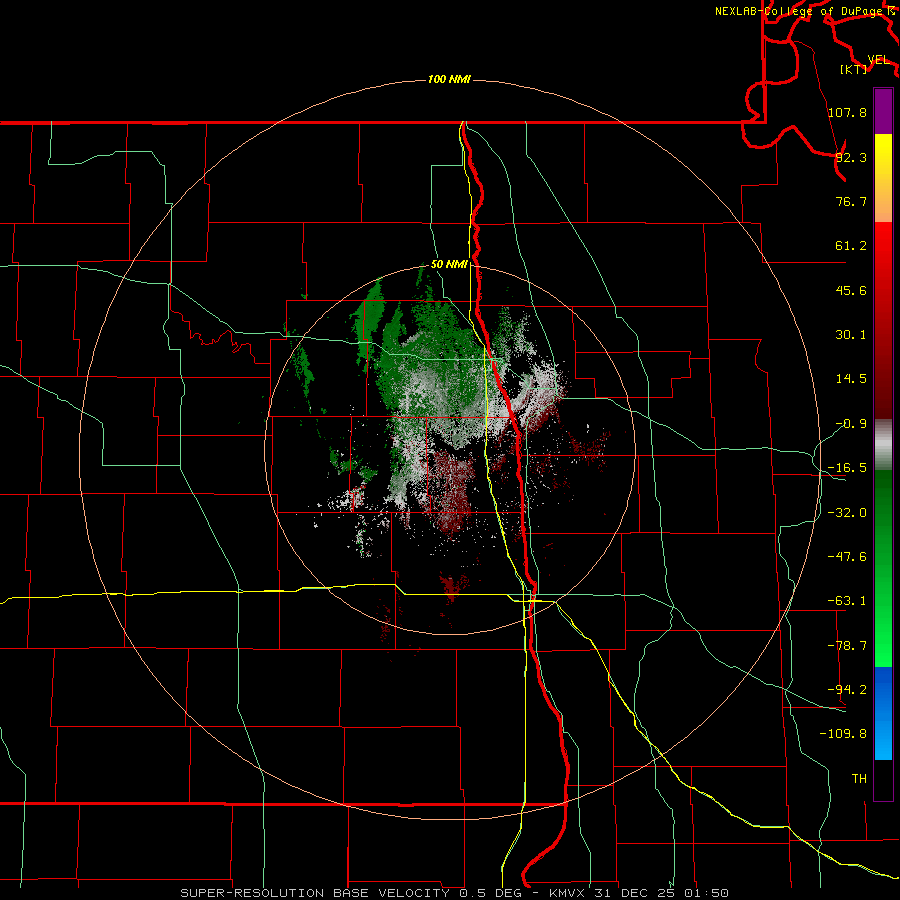Select the -109.8 value on velocity scale
Image resolution: width=900 pixels, height=900 pixels.
point(843,734)
